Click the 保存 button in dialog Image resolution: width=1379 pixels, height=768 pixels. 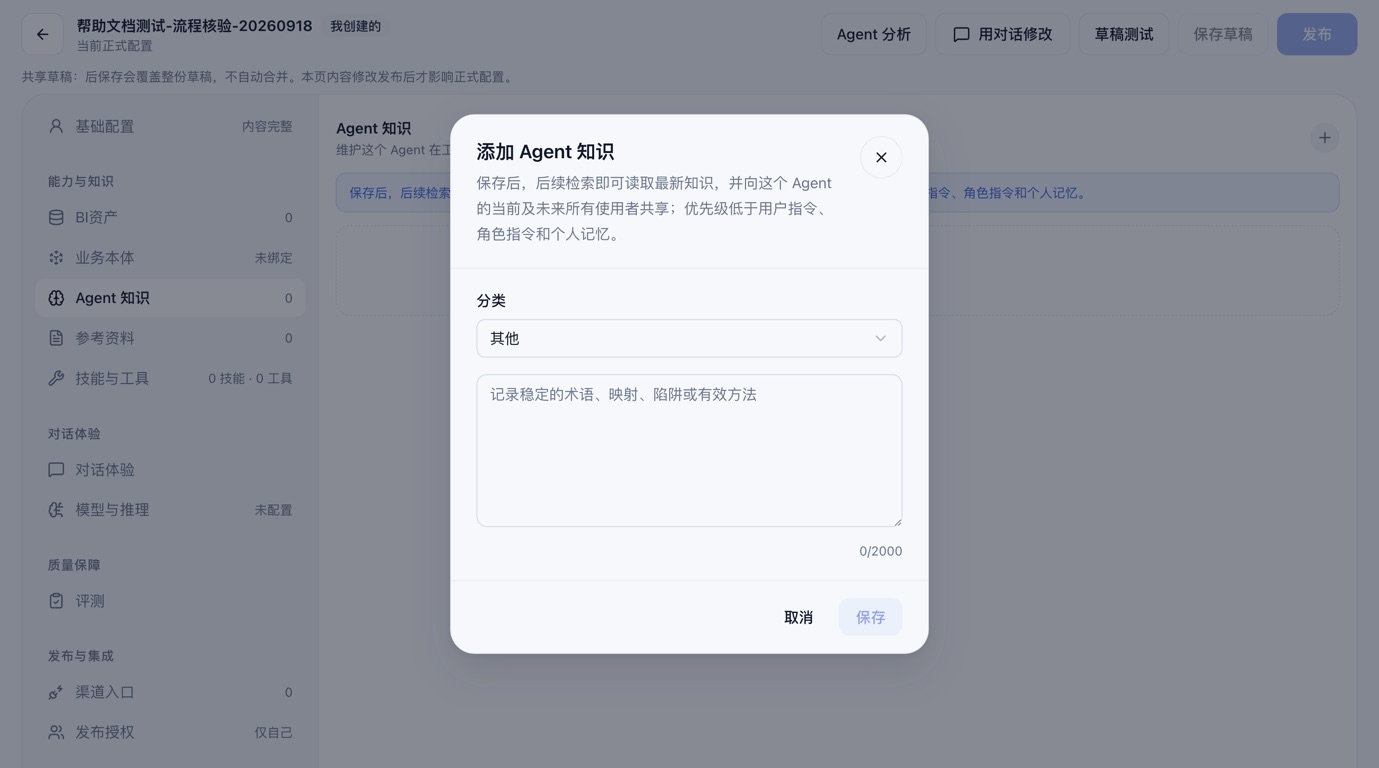click(x=870, y=617)
